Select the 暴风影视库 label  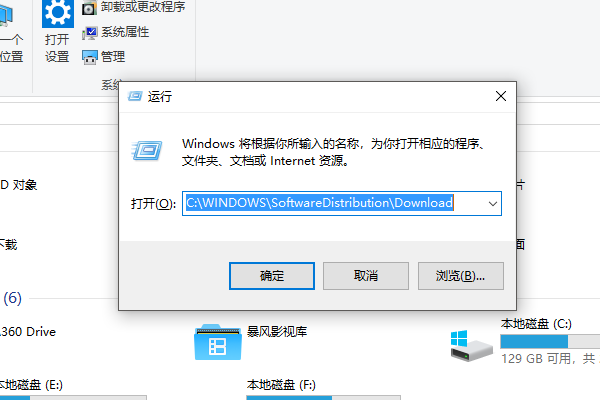277,331
